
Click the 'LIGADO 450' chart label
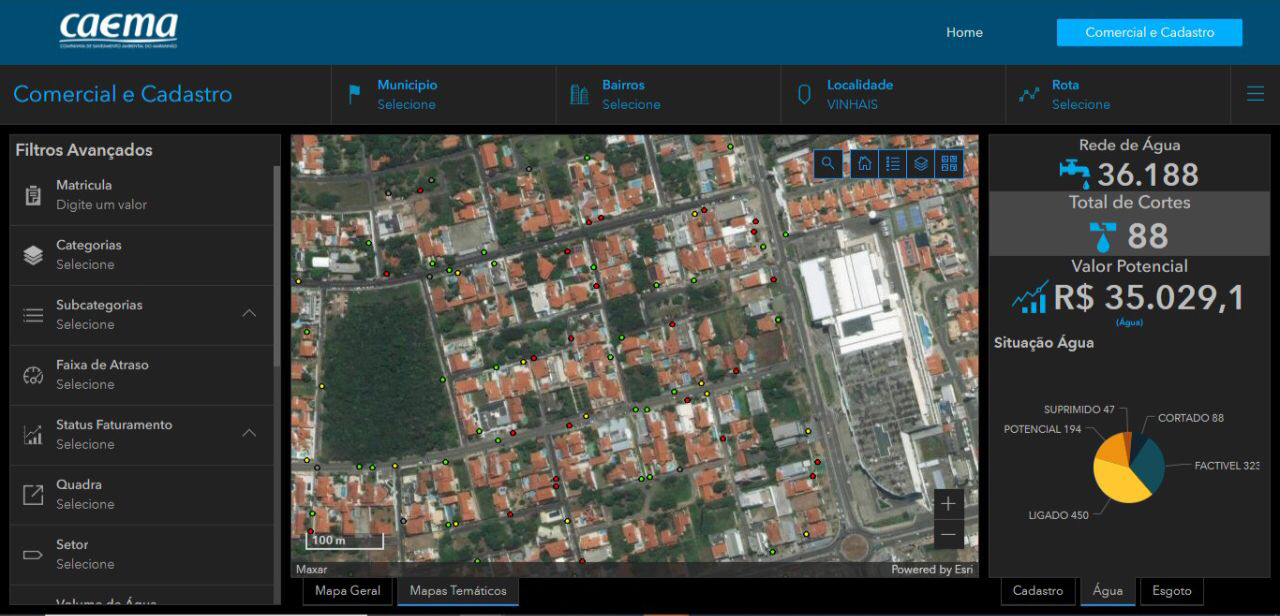(x=1058, y=515)
